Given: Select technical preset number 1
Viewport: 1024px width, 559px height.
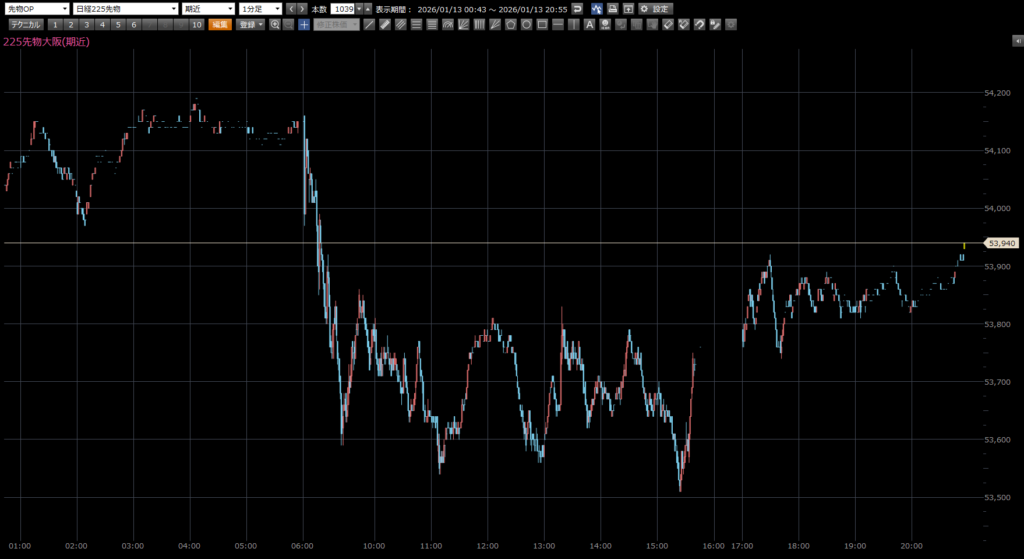Looking at the screenshot, I should point(56,24).
